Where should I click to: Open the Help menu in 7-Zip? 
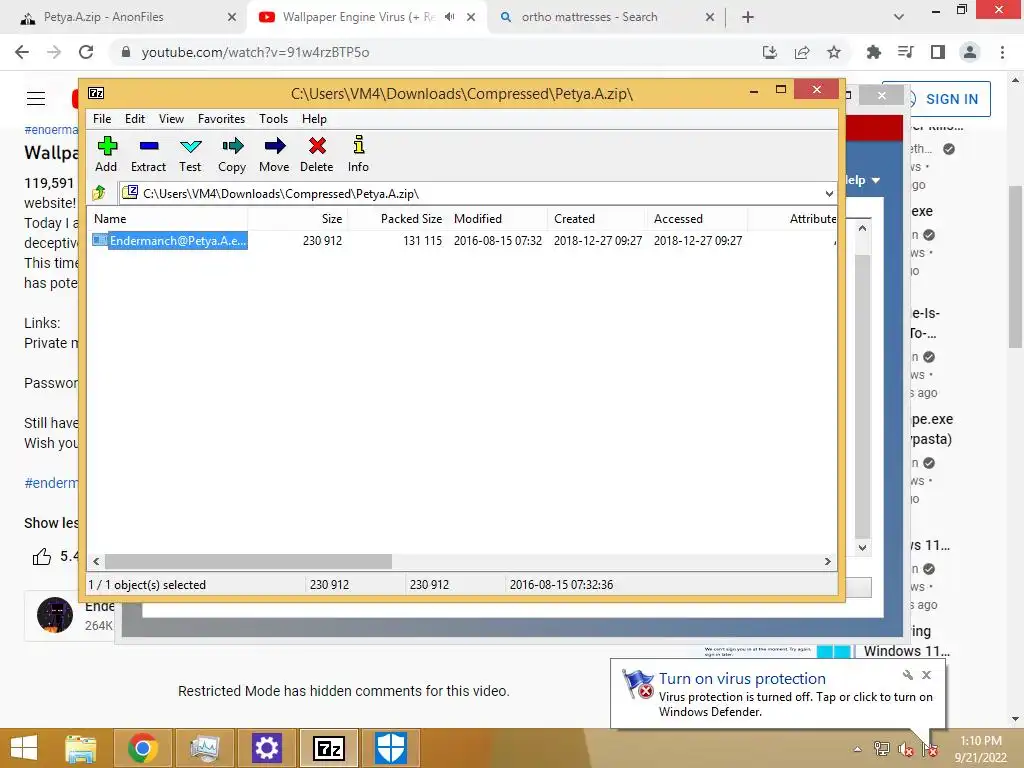[314, 119]
